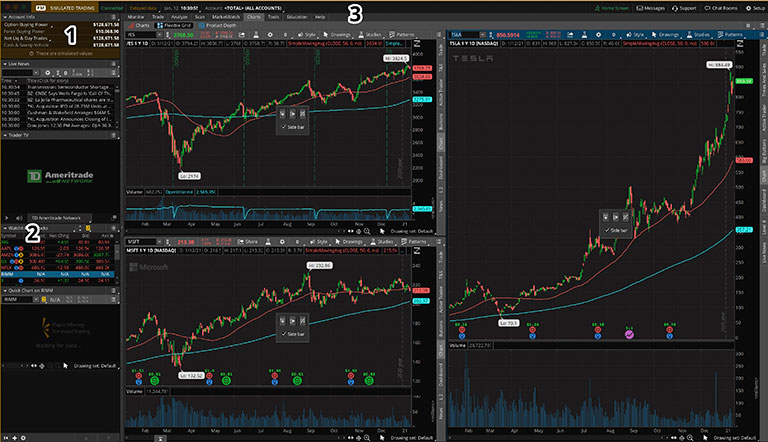This screenshot has height=442, width=768.
Task: Open the Support headset link
Action: click(x=684, y=8)
